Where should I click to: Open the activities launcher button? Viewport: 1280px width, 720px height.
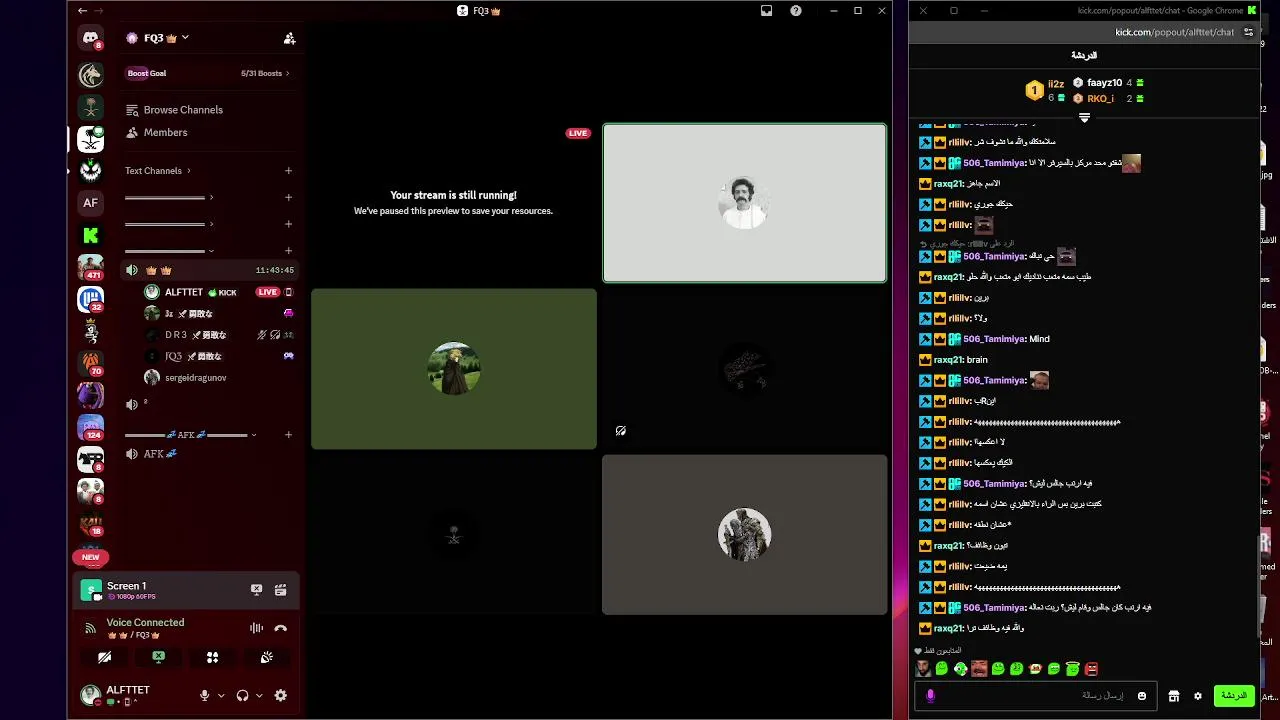[x=212, y=657]
